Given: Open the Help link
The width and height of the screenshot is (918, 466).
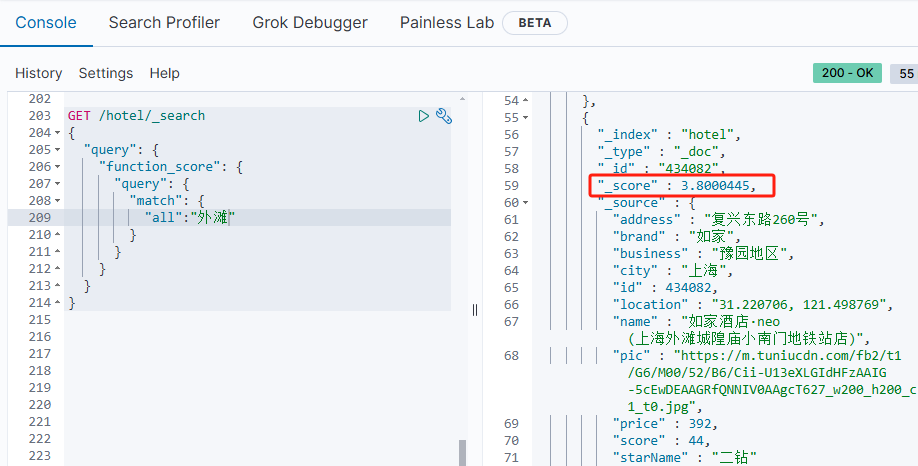Looking at the screenshot, I should (x=165, y=73).
